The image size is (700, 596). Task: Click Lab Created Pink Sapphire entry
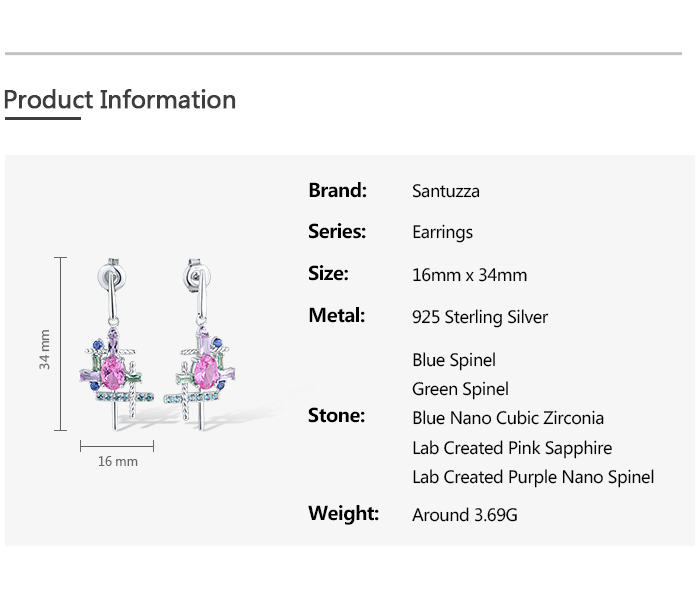point(512,448)
